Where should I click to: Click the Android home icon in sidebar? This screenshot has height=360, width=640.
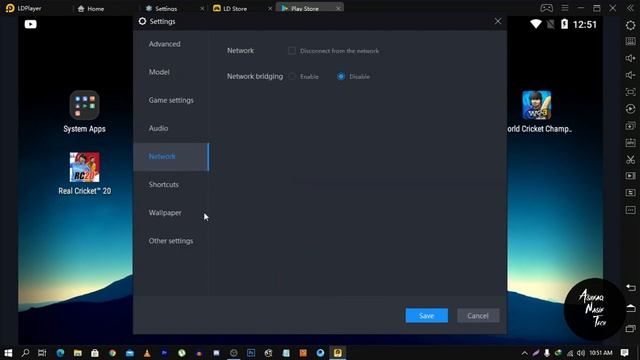point(631,308)
